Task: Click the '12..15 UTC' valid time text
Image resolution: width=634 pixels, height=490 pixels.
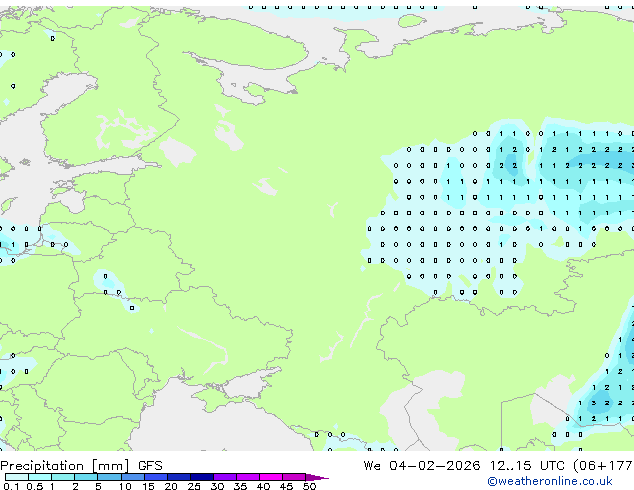Action: [x=527, y=466]
